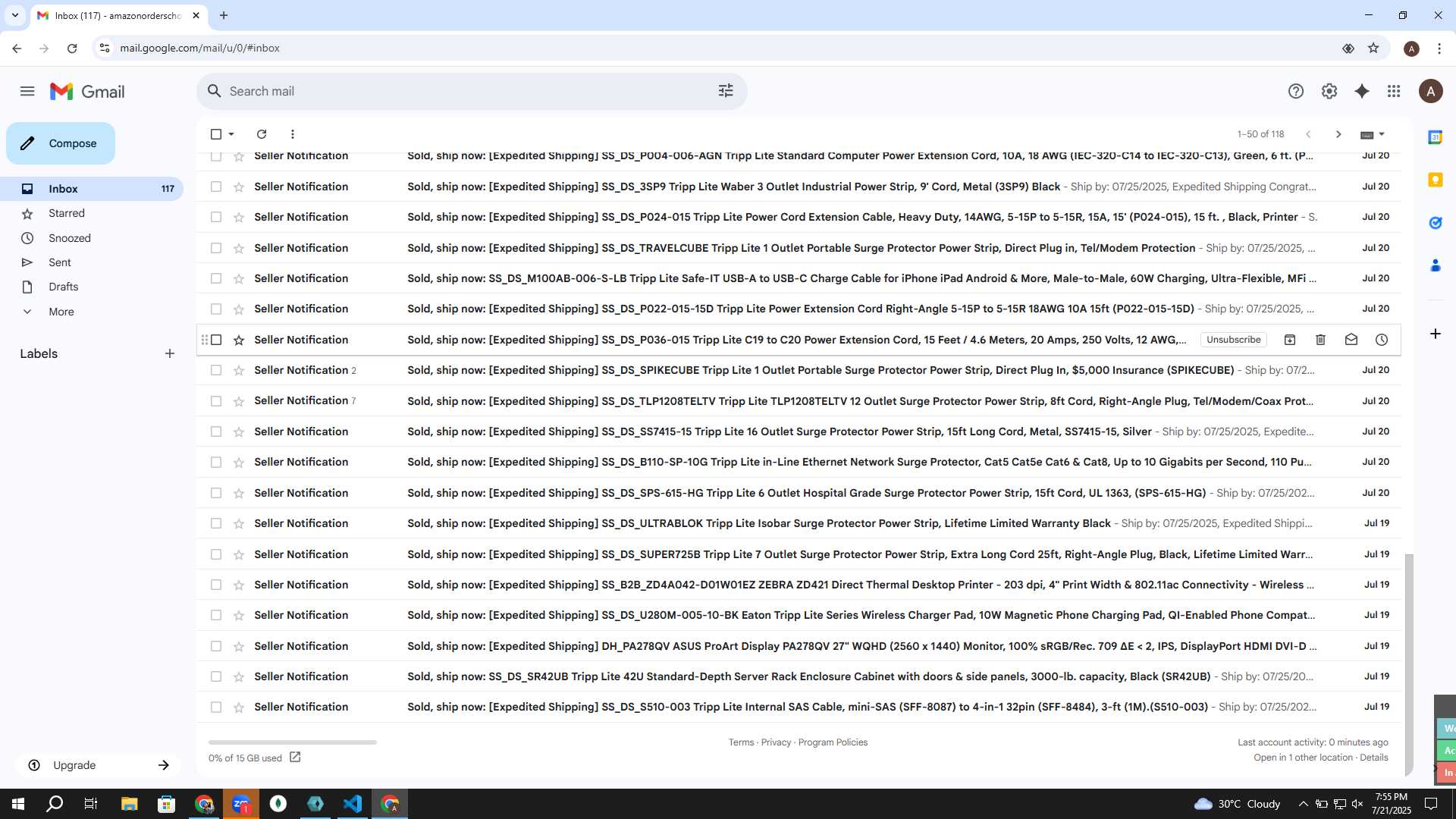
Task: Star the SPIKECUBE email
Action: pos(239,370)
